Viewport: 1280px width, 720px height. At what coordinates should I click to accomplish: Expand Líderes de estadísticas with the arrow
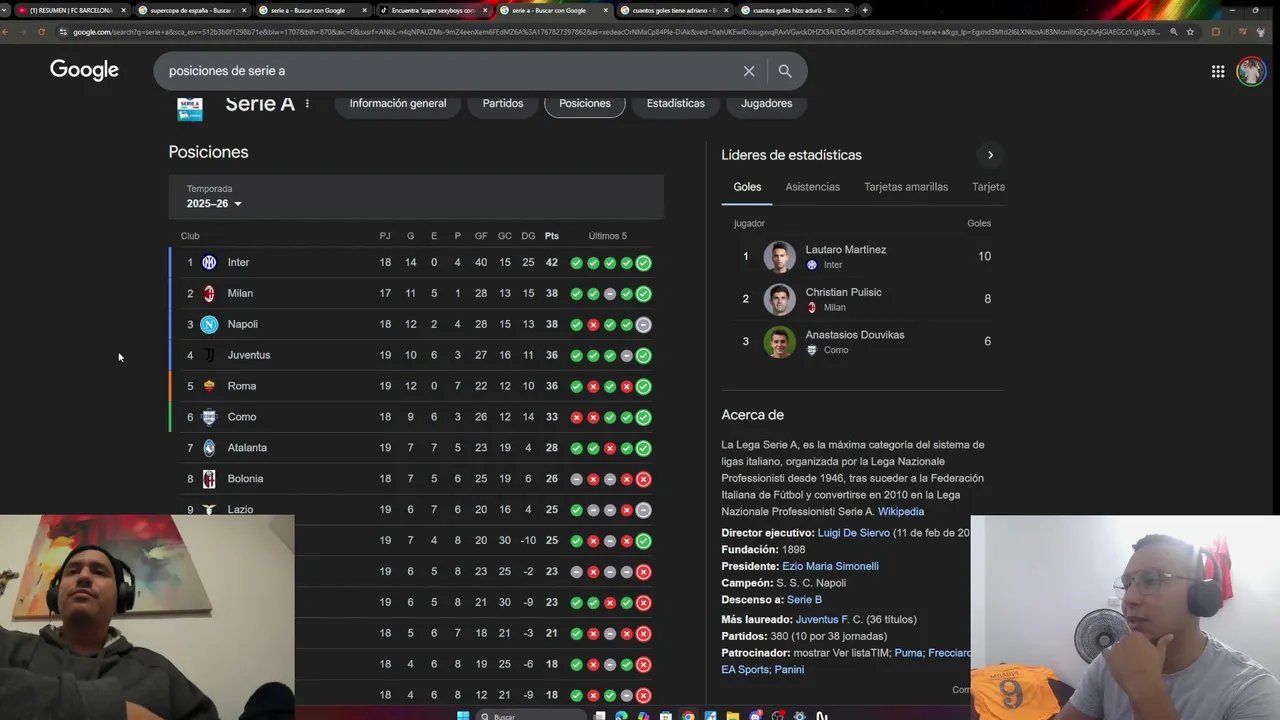[990, 155]
